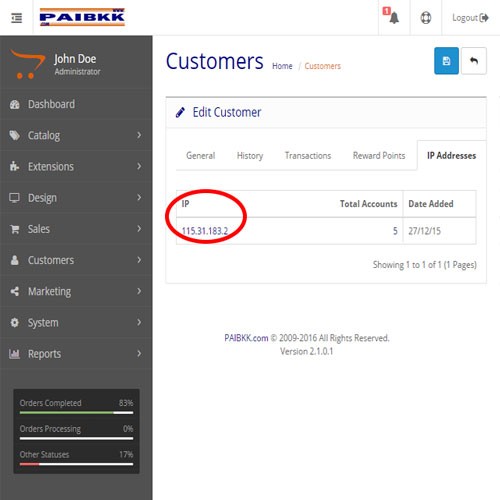Open the Transactions tab
This screenshot has height=500, width=500.
[308, 156]
